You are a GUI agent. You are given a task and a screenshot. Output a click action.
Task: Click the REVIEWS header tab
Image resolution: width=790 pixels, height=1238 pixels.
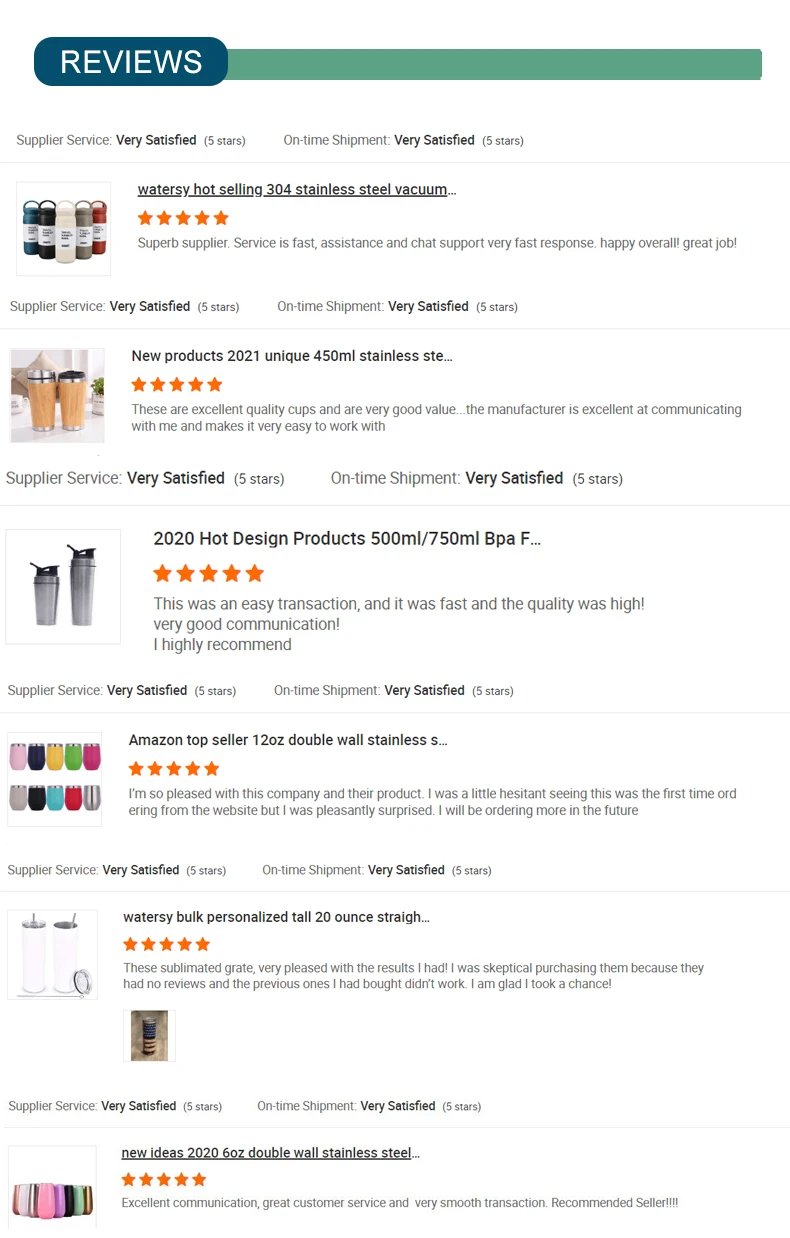point(131,62)
